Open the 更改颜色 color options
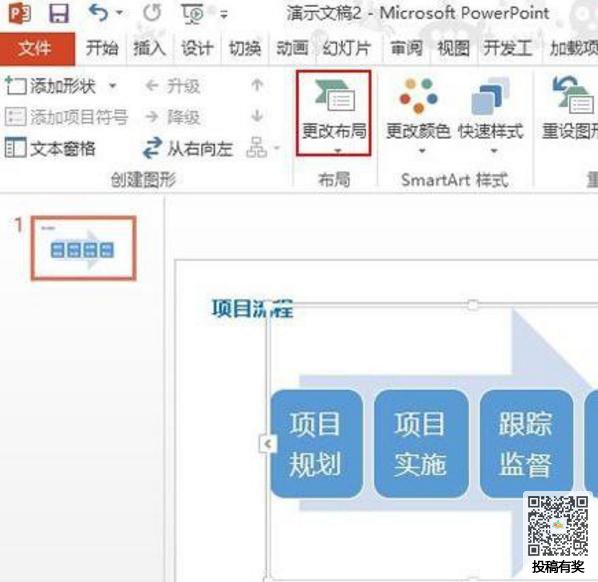The width and height of the screenshot is (598, 582). pyautogui.click(x=418, y=116)
